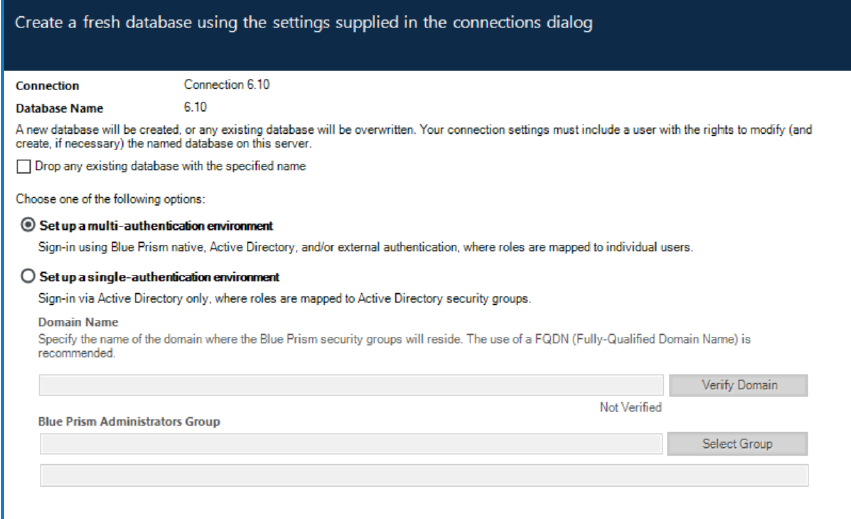Click the Verify Domain button
Screen dimensions: 851x519
point(739,385)
